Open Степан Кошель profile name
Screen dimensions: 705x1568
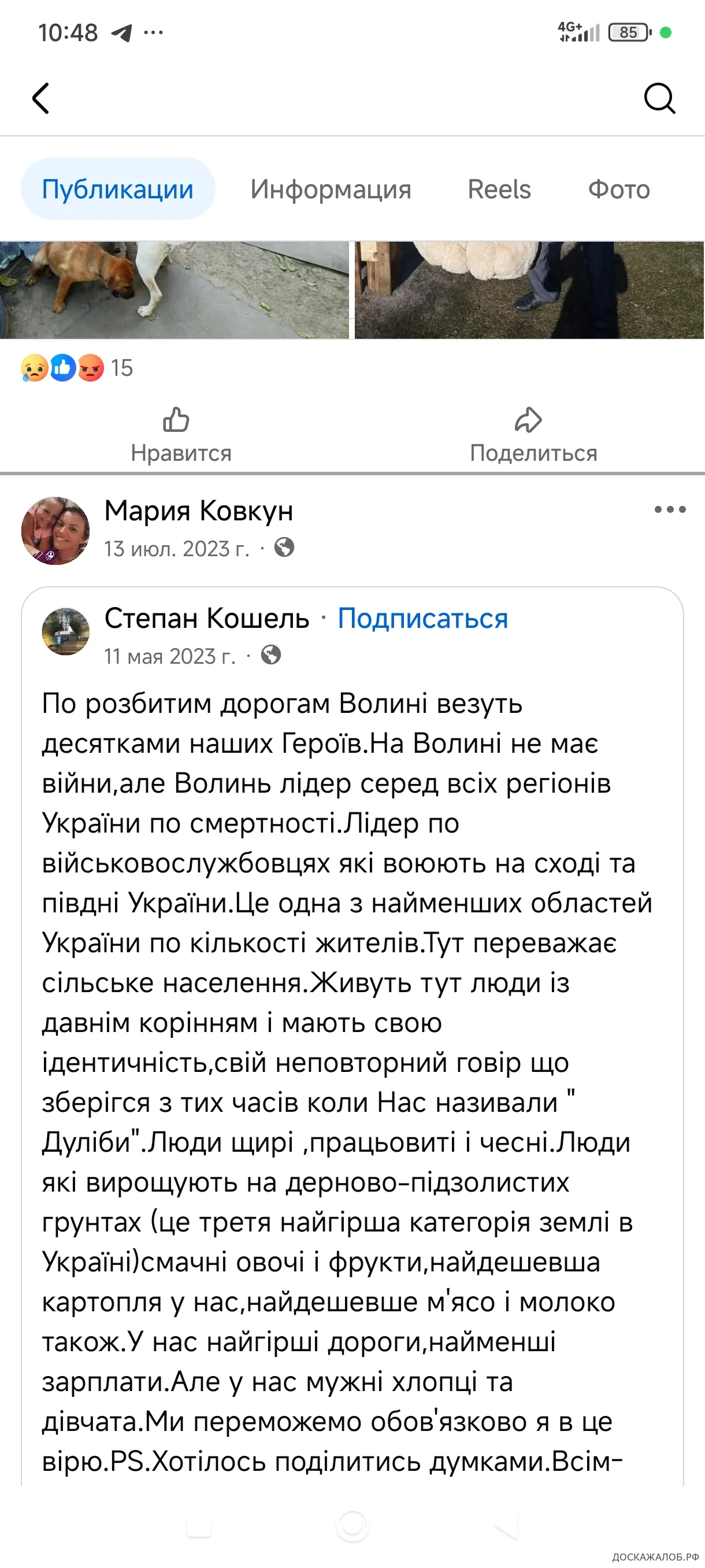[x=207, y=619]
